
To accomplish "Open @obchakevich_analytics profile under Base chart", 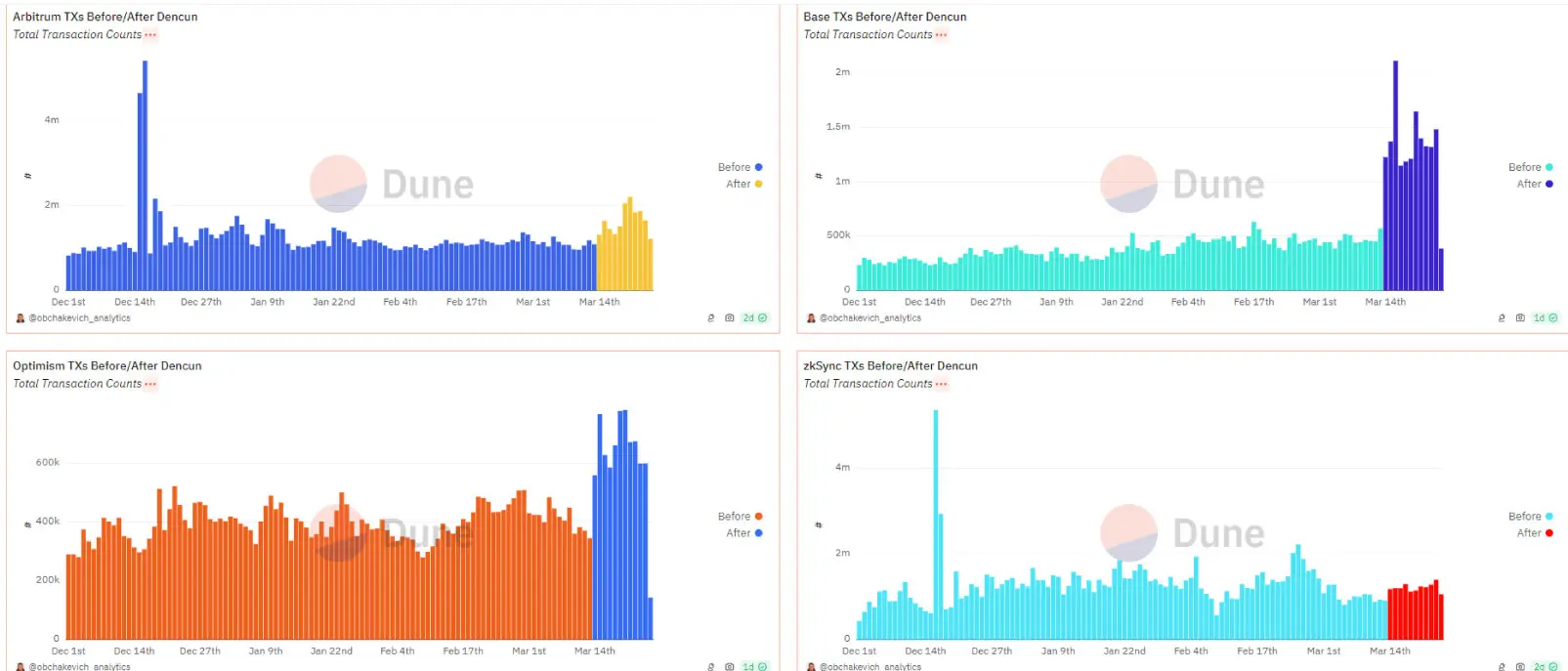I will click(x=869, y=318).
